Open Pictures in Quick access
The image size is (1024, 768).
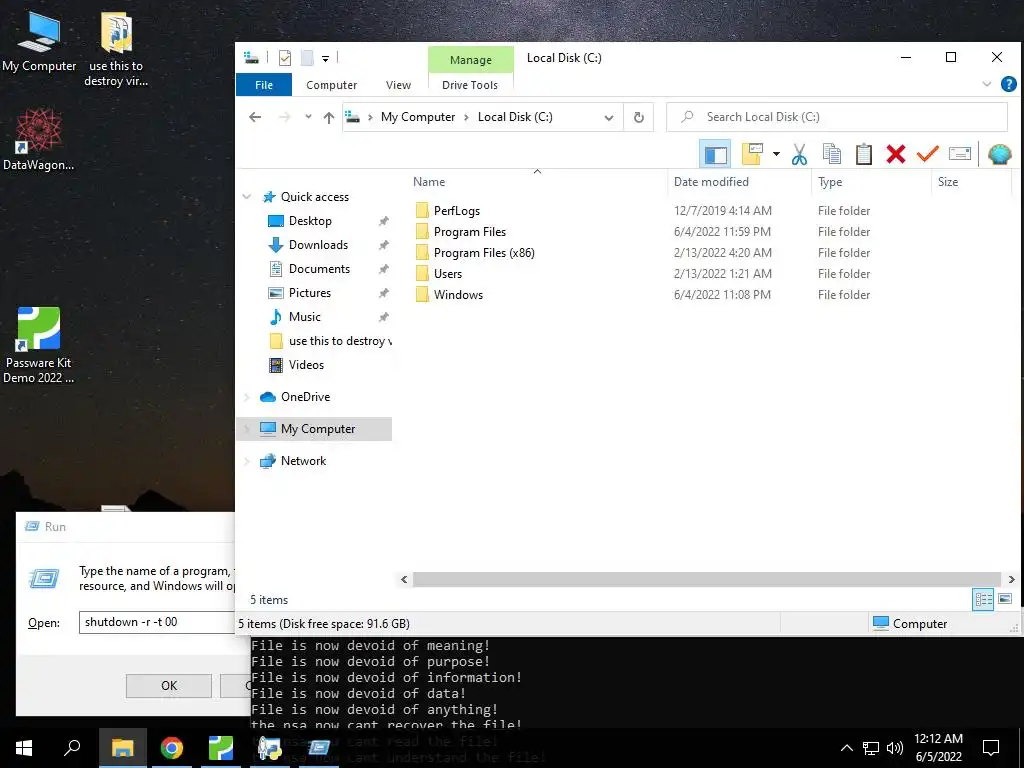pos(310,293)
